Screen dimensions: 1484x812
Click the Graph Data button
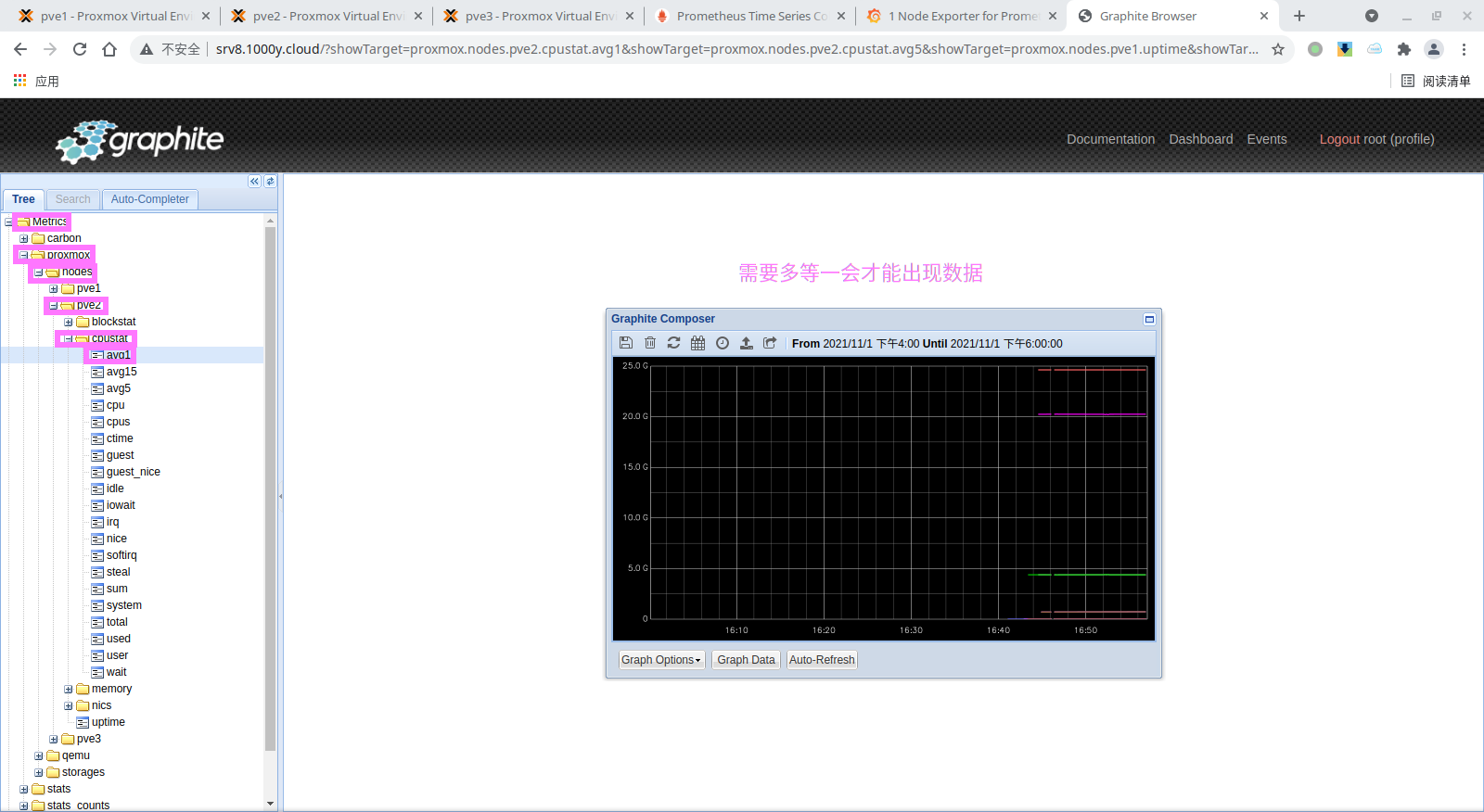click(x=746, y=660)
